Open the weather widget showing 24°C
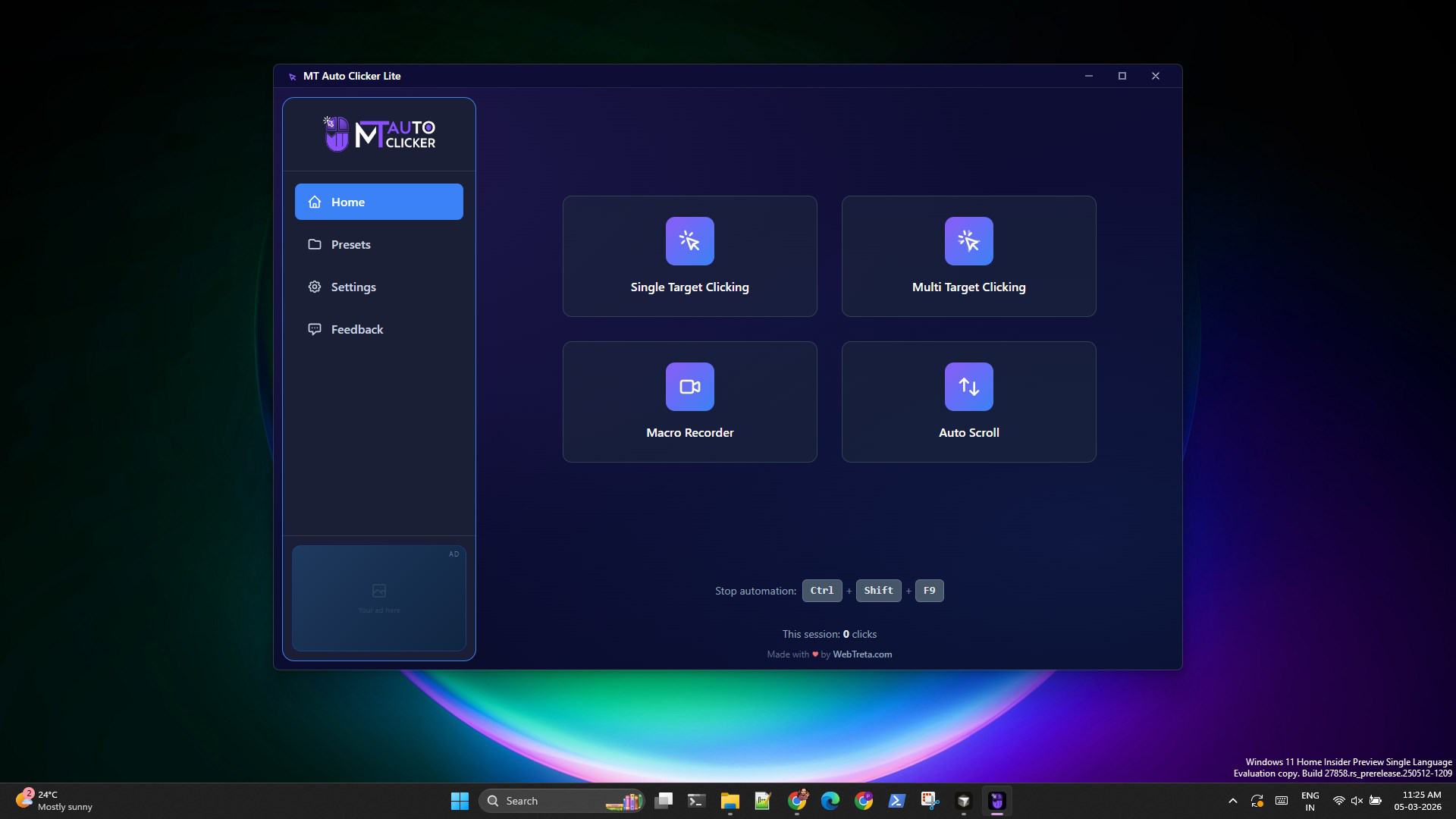This screenshot has height=819, width=1456. click(x=55, y=801)
